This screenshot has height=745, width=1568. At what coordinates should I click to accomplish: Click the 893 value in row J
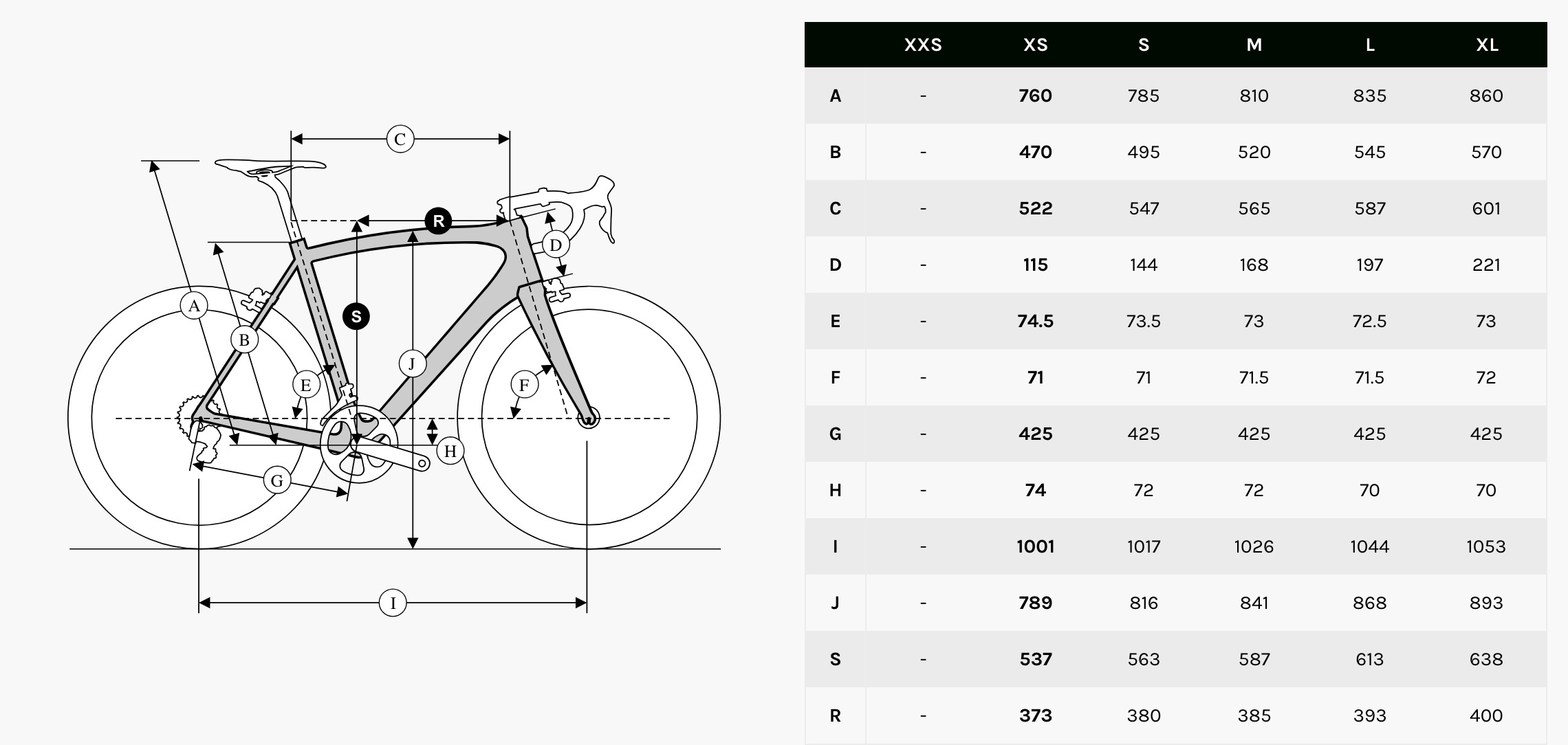click(x=1486, y=603)
